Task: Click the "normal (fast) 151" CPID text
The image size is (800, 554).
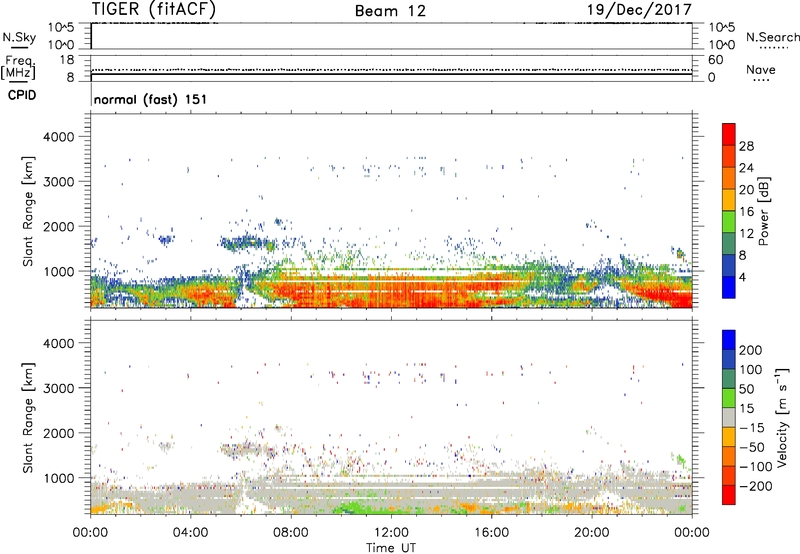Action: tap(151, 99)
